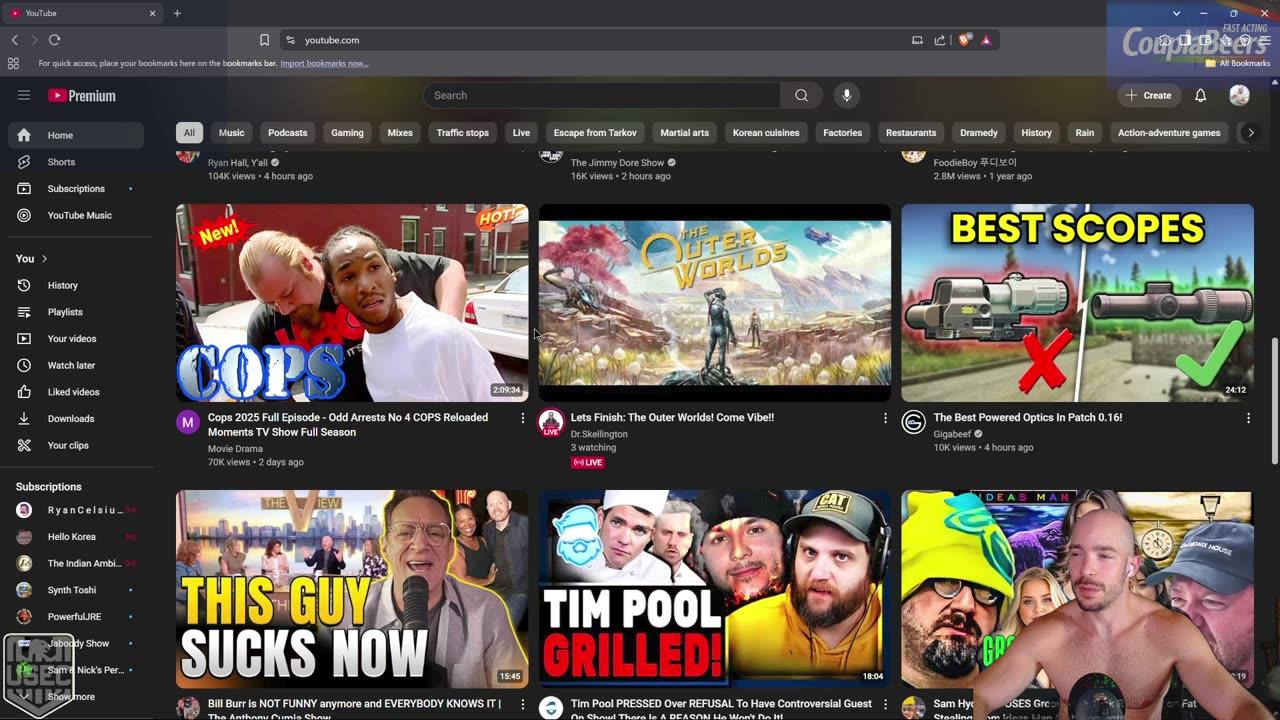This screenshot has width=1280, height=720.
Task: Open Playlists in the sidebar
Action: click(x=76, y=312)
